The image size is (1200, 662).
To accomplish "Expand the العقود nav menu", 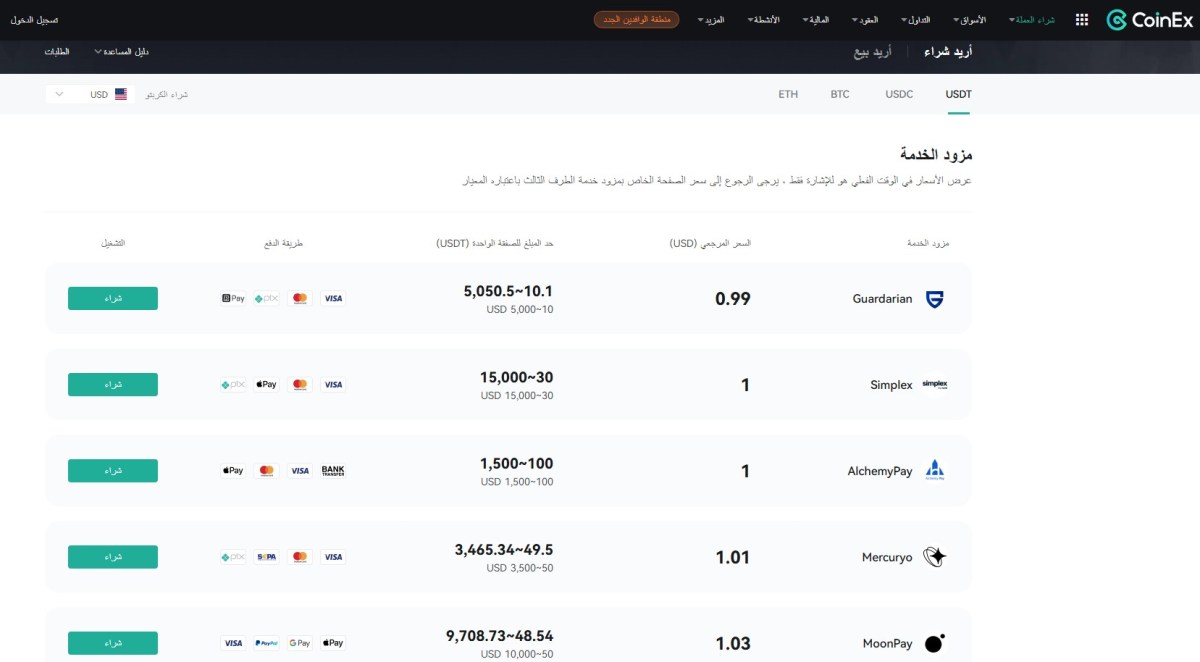I will (x=865, y=20).
